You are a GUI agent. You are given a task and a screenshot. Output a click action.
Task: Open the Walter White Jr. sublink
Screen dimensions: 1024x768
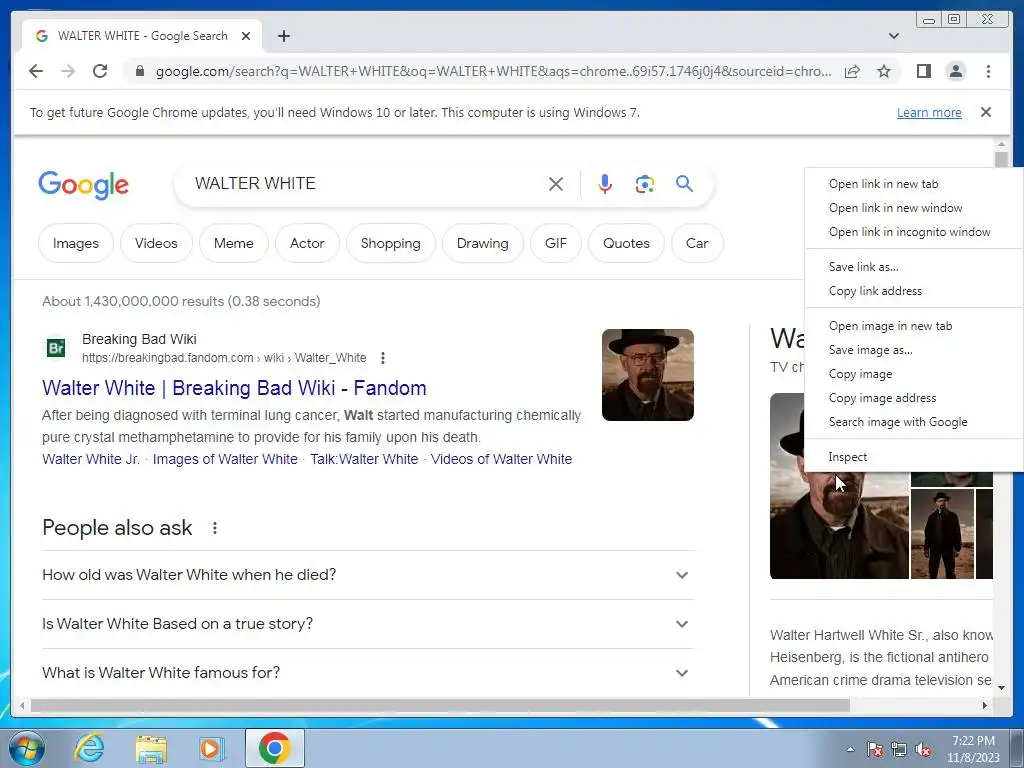coord(91,459)
